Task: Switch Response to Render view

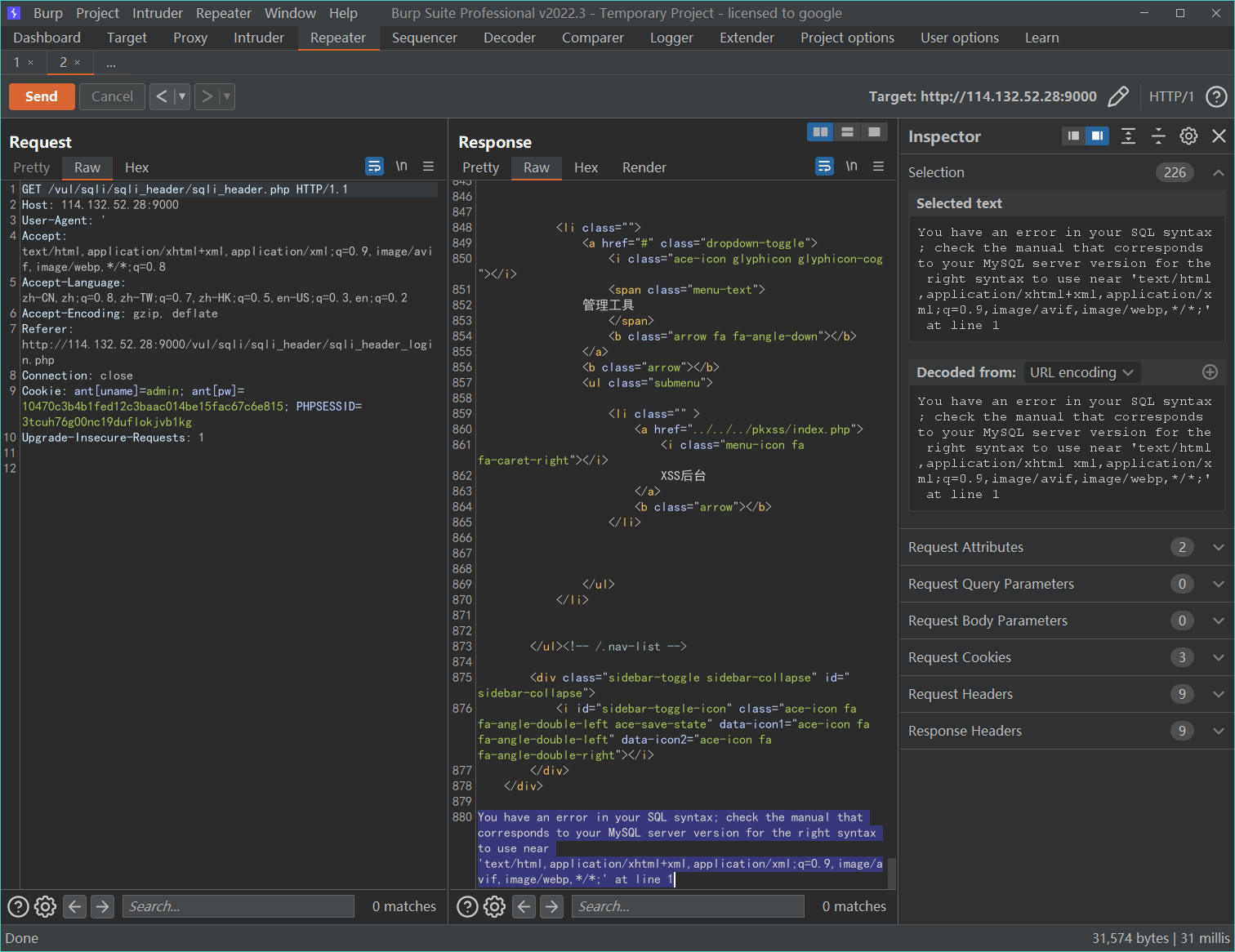Action: (x=644, y=167)
